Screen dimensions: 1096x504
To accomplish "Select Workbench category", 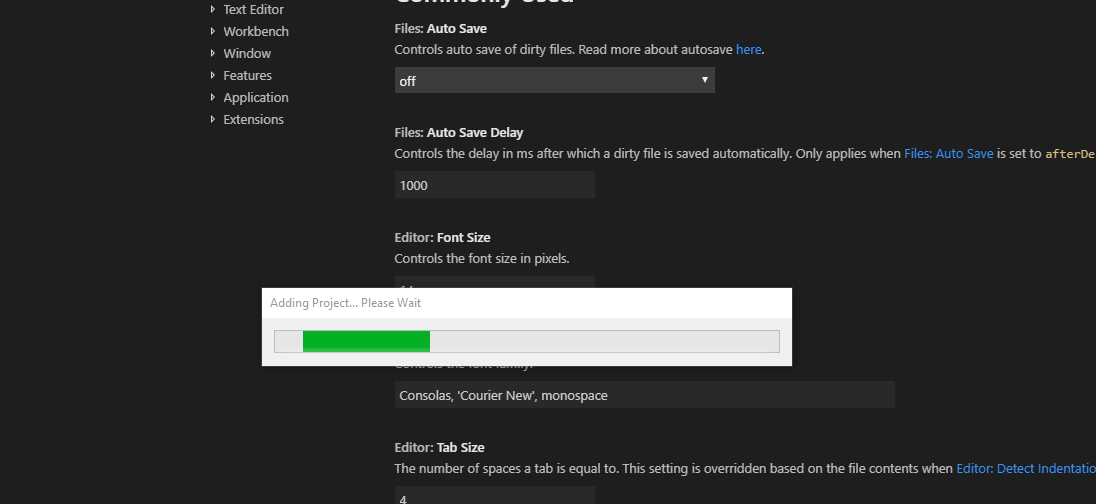I will coord(256,31).
